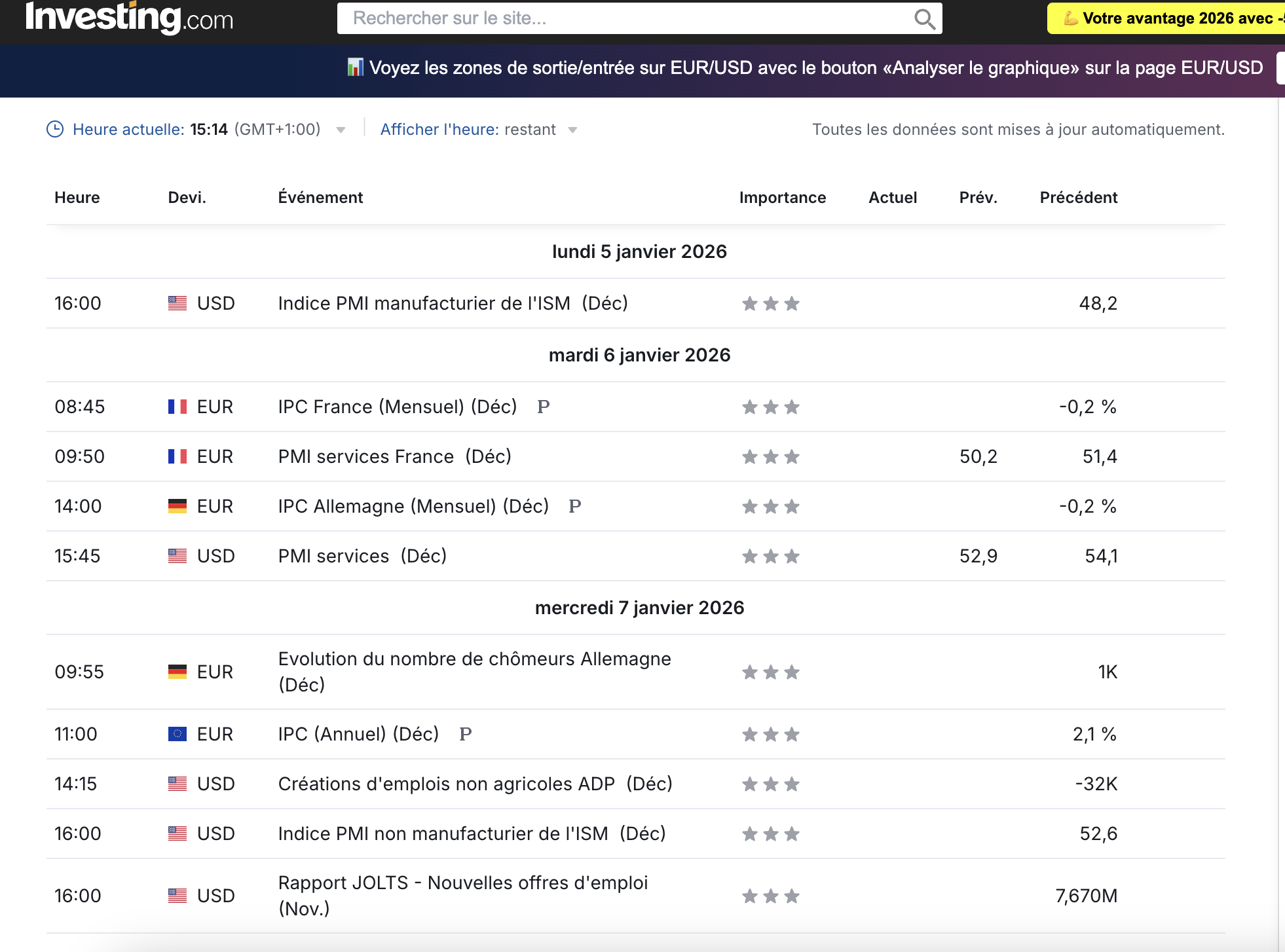Click bar chart icon in EUR/USD banner
1285x952 pixels.
(355, 67)
